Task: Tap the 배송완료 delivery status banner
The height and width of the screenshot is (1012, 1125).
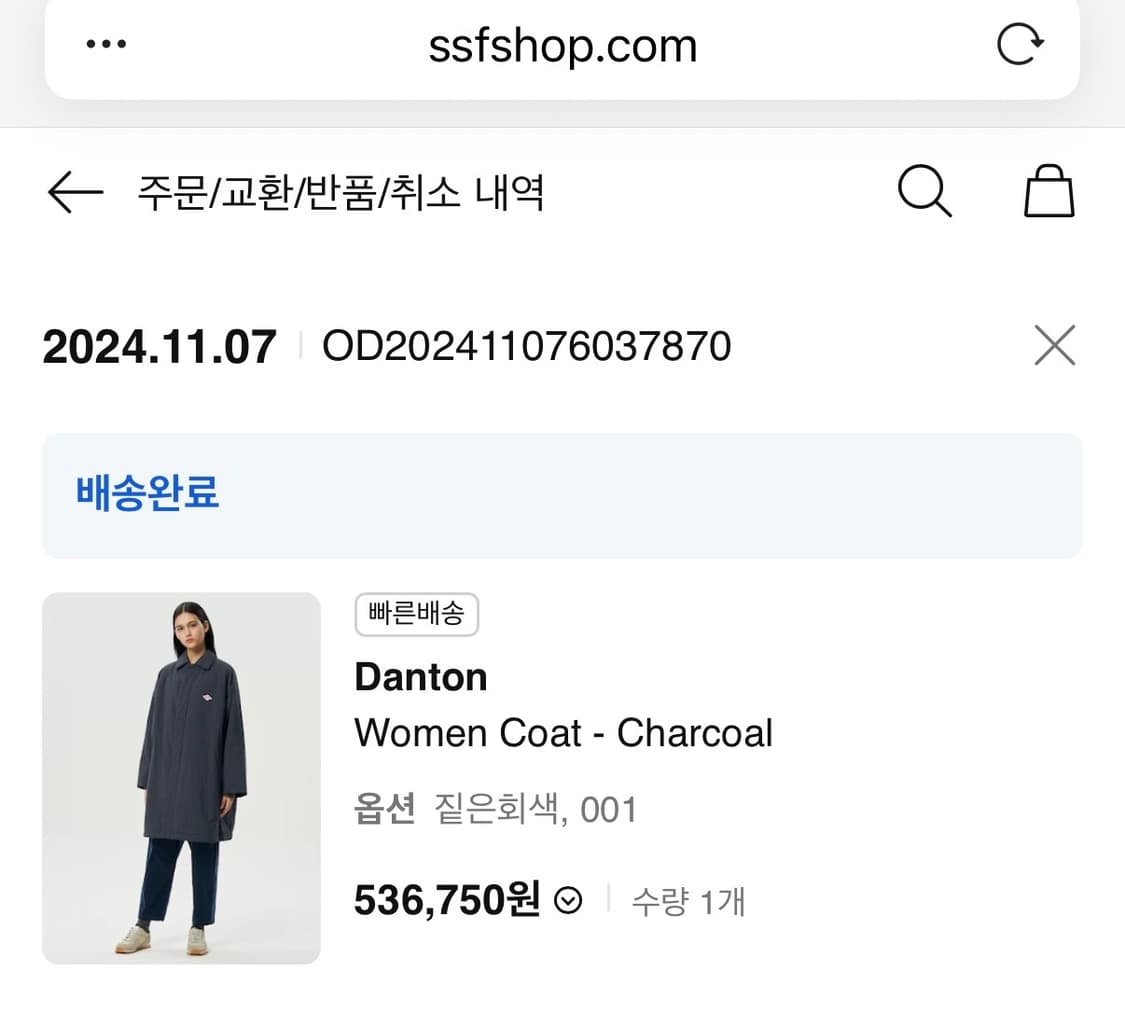Action: tap(561, 495)
